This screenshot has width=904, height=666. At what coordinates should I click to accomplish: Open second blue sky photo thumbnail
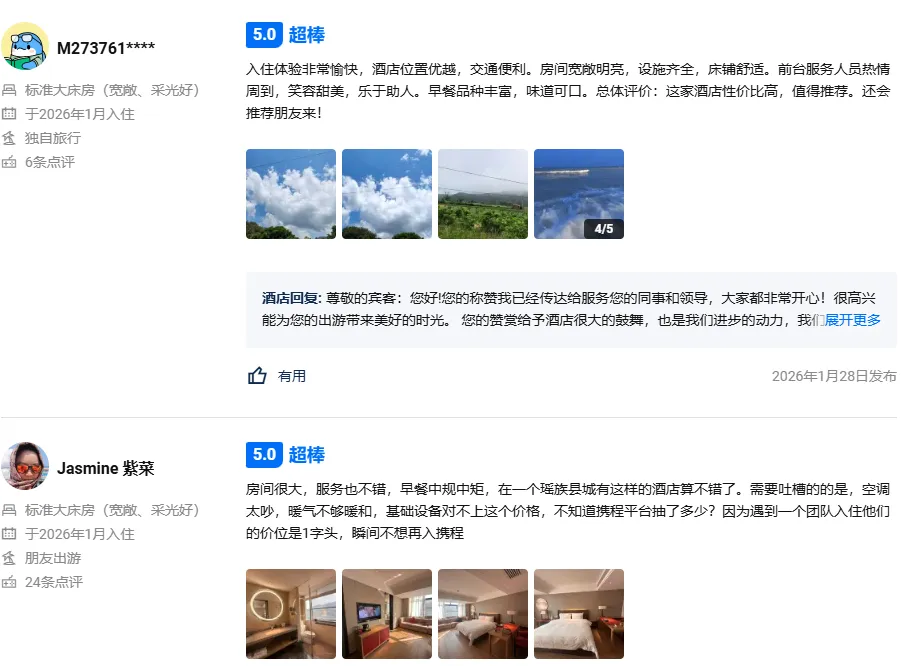pyautogui.click(x=387, y=194)
